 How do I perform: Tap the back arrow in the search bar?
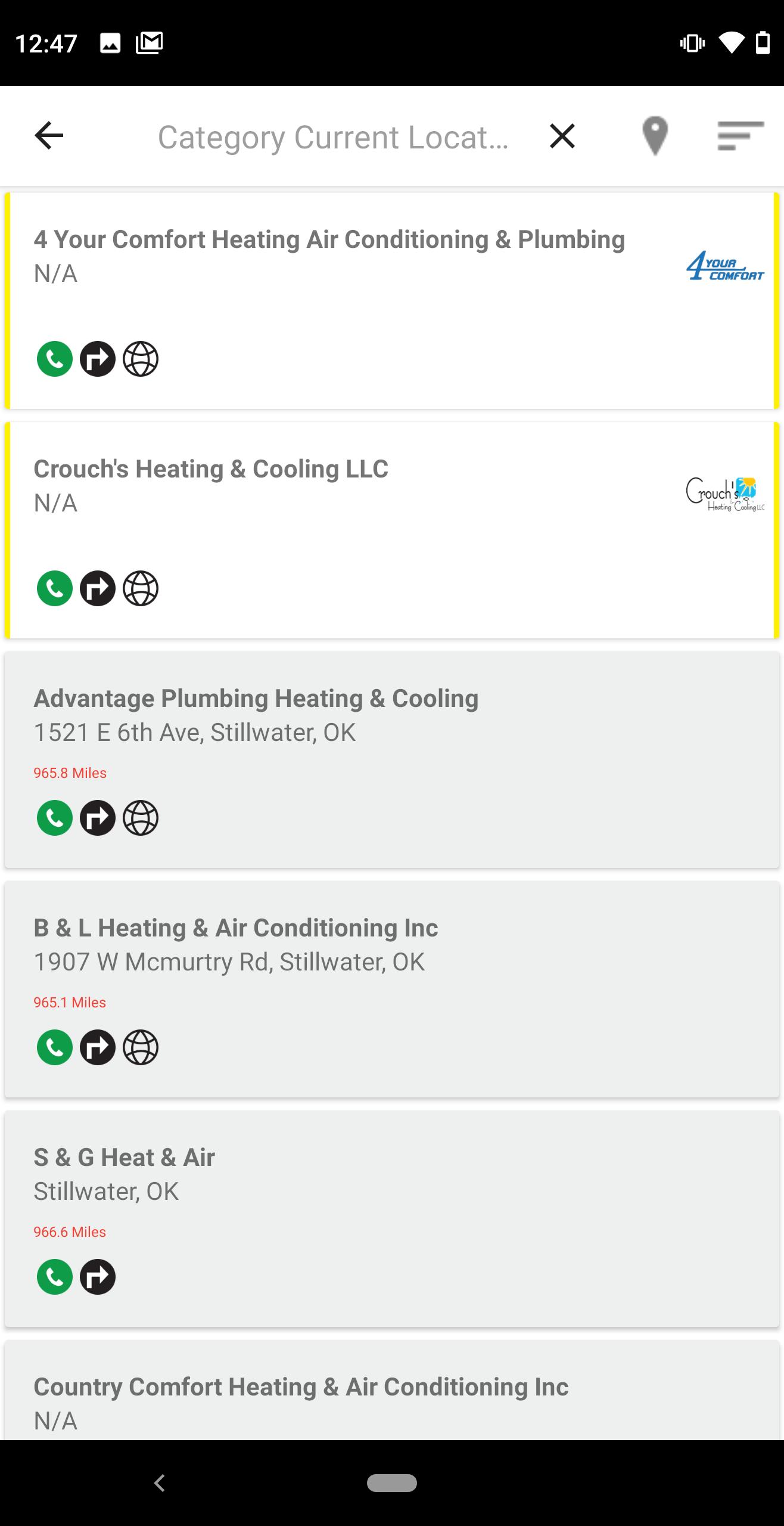(x=49, y=136)
